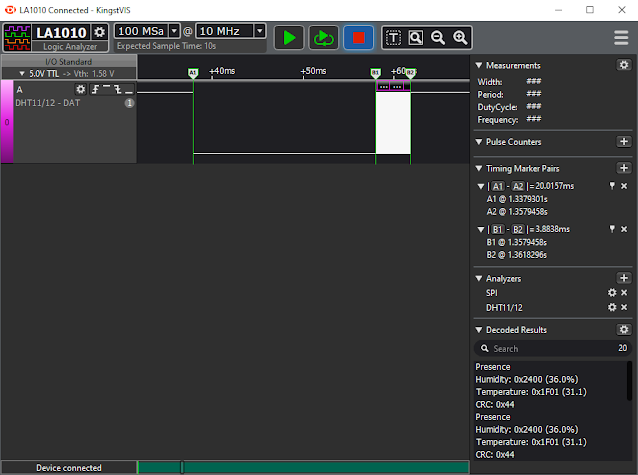Select the first 'CRC: 0x44' result
The image size is (638, 475).
(x=495, y=405)
